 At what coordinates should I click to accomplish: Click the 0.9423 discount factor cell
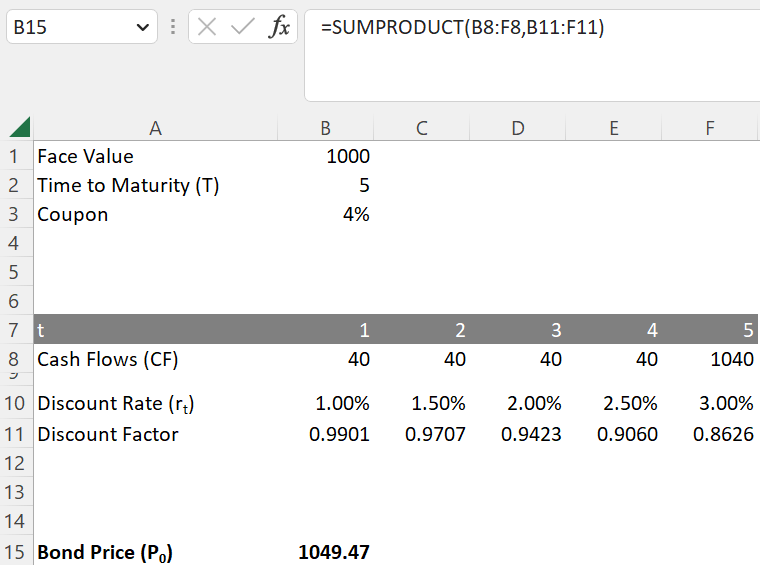tap(518, 434)
